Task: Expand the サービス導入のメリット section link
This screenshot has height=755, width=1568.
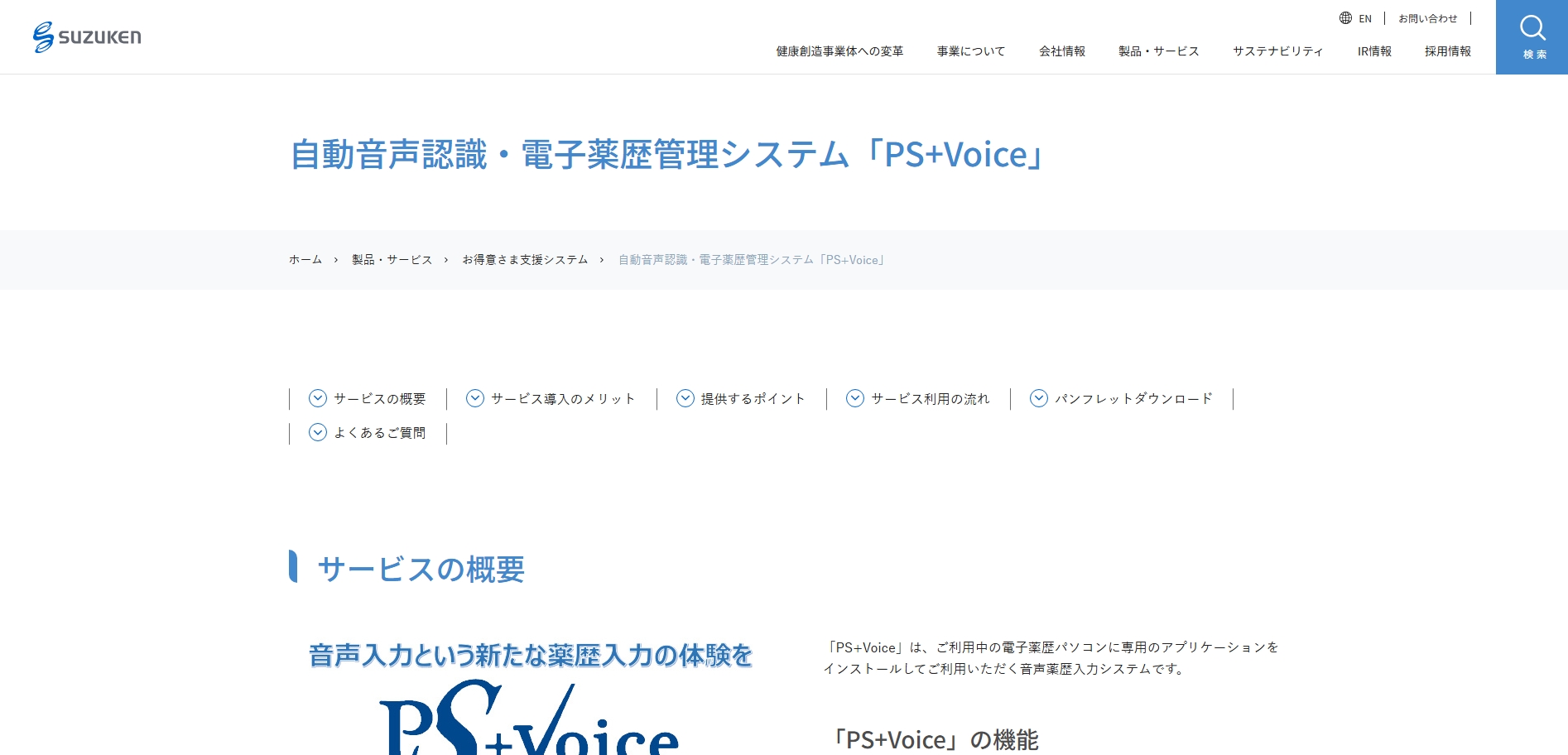Action: (561, 398)
